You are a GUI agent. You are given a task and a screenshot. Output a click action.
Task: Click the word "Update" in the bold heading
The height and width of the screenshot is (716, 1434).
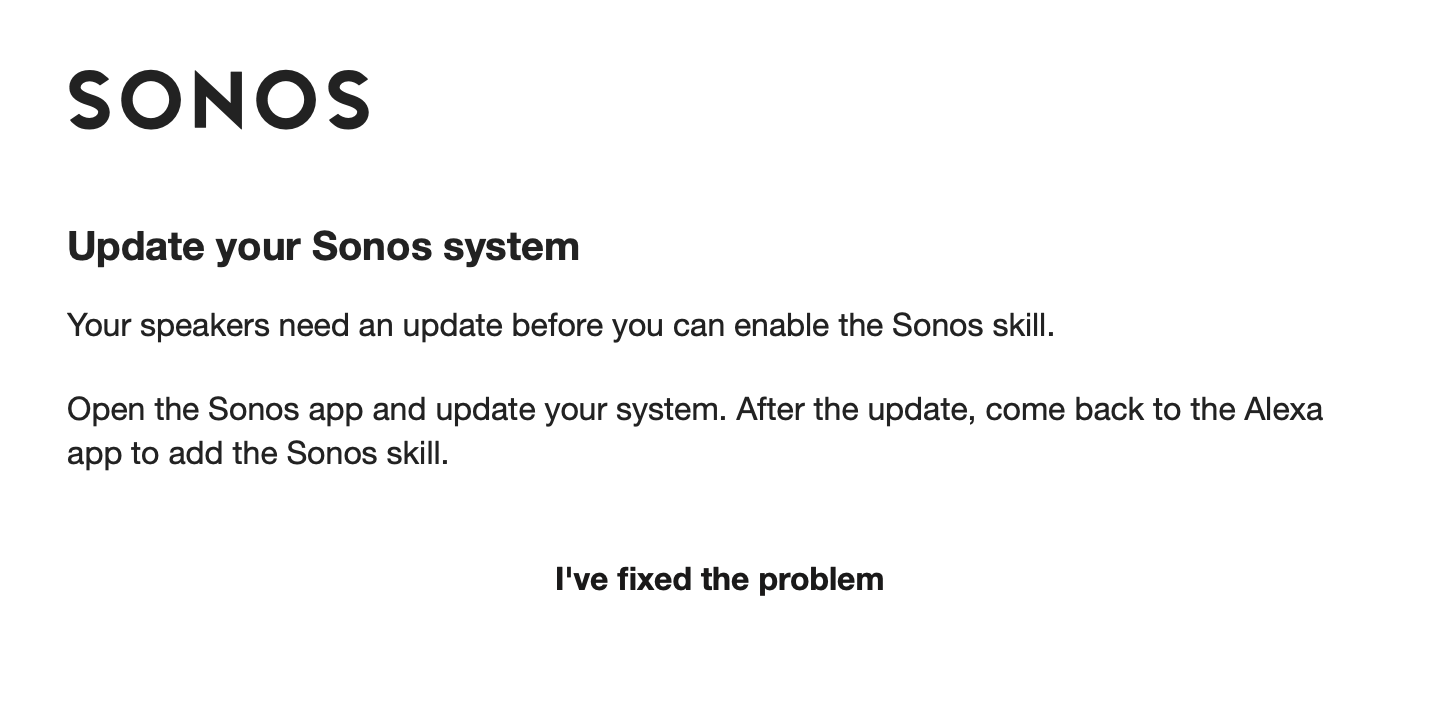pyautogui.click(x=136, y=246)
